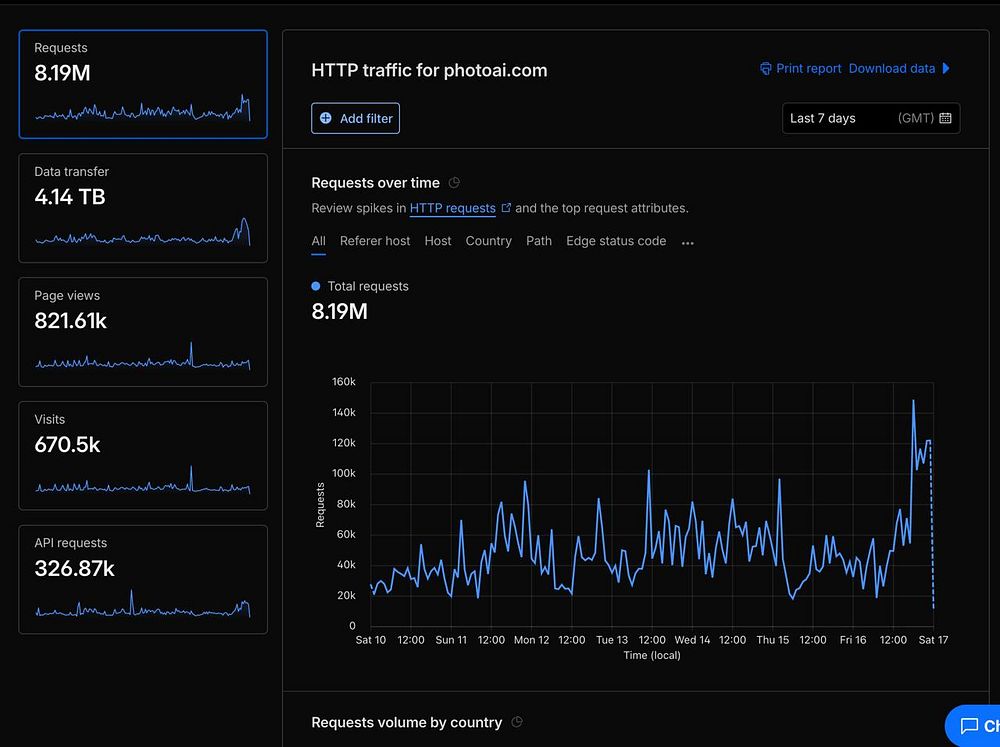Expand the Download data menu
This screenshot has height=747, width=1000.
coord(892,69)
